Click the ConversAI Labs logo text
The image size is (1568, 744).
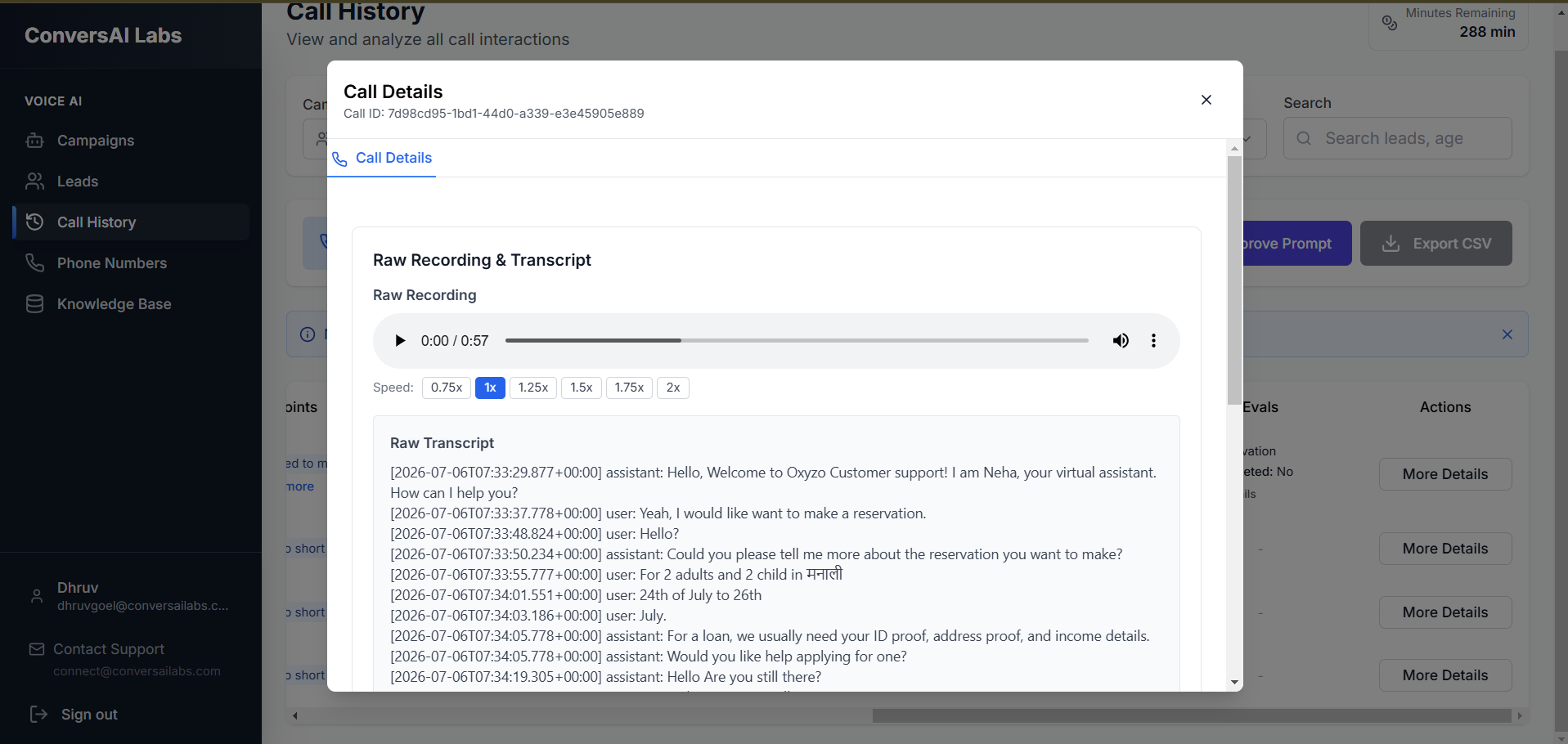click(x=103, y=35)
